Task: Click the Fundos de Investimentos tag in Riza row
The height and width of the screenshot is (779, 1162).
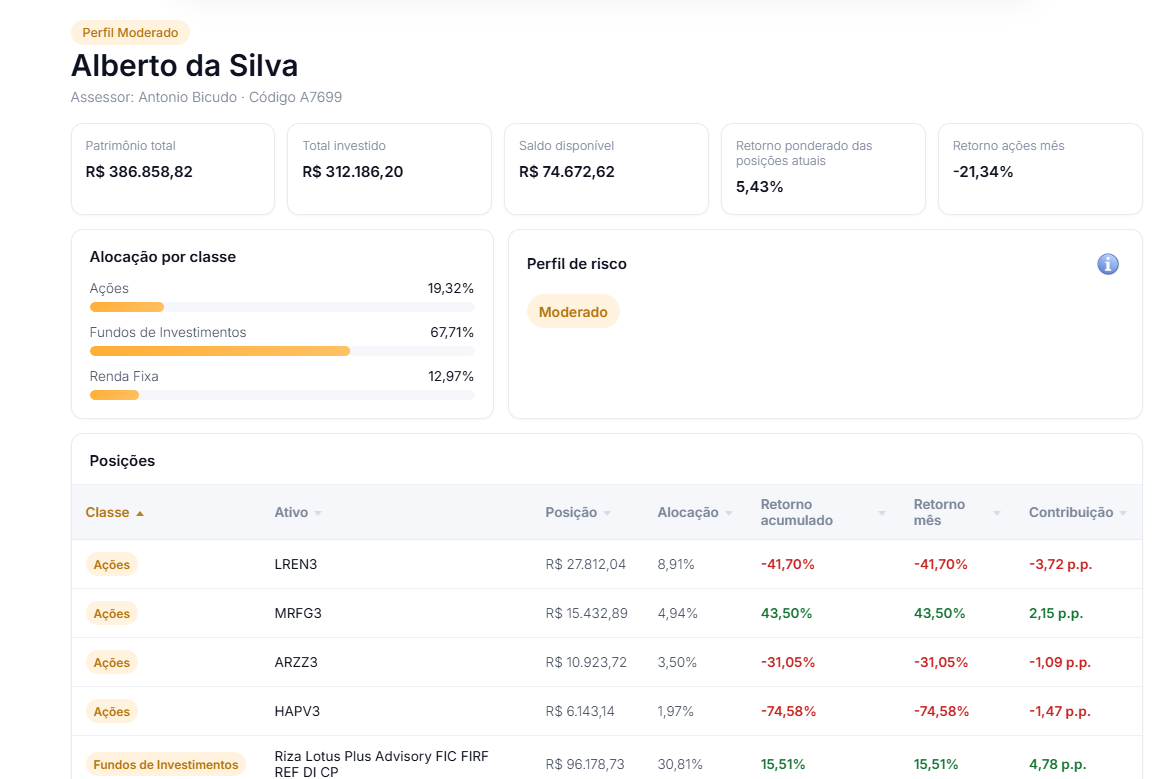Action: click(x=166, y=764)
